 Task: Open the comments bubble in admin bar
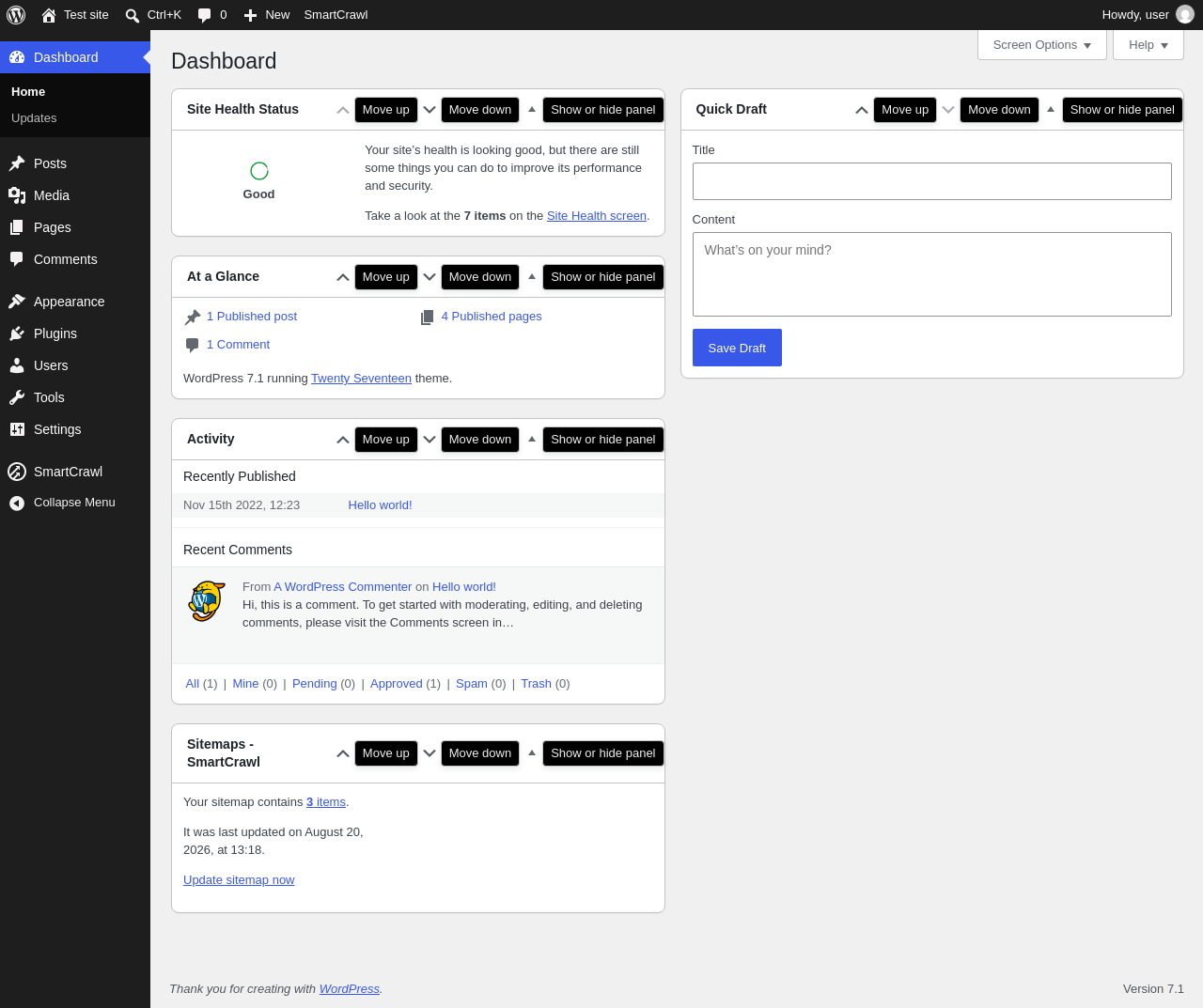click(212, 15)
